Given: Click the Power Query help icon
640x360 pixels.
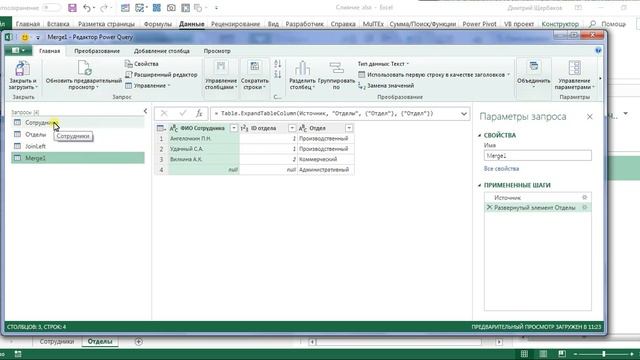Looking at the screenshot, I should (x=598, y=51).
